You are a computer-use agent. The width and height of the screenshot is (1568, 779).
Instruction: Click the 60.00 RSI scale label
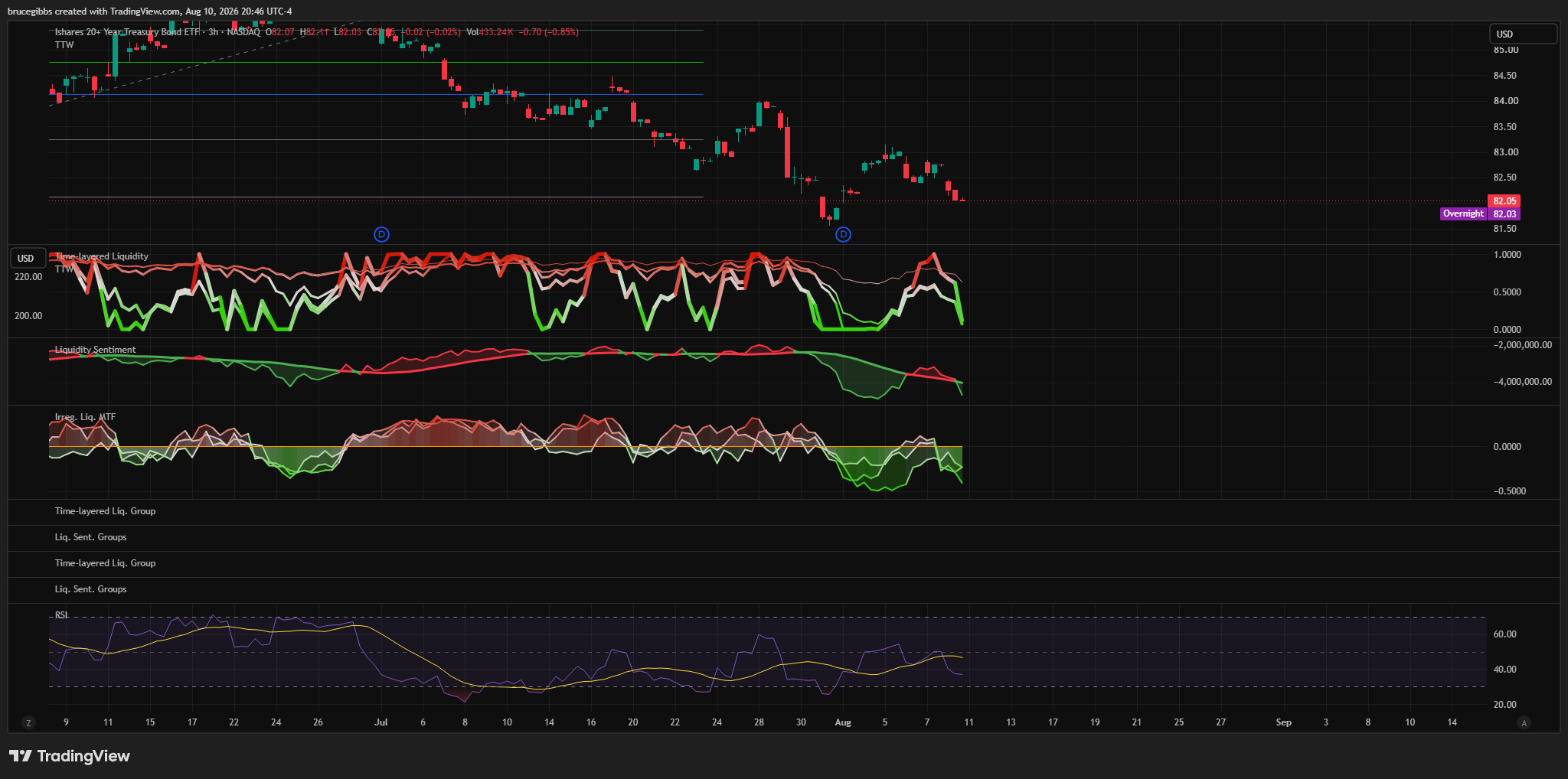point(1505,634)
